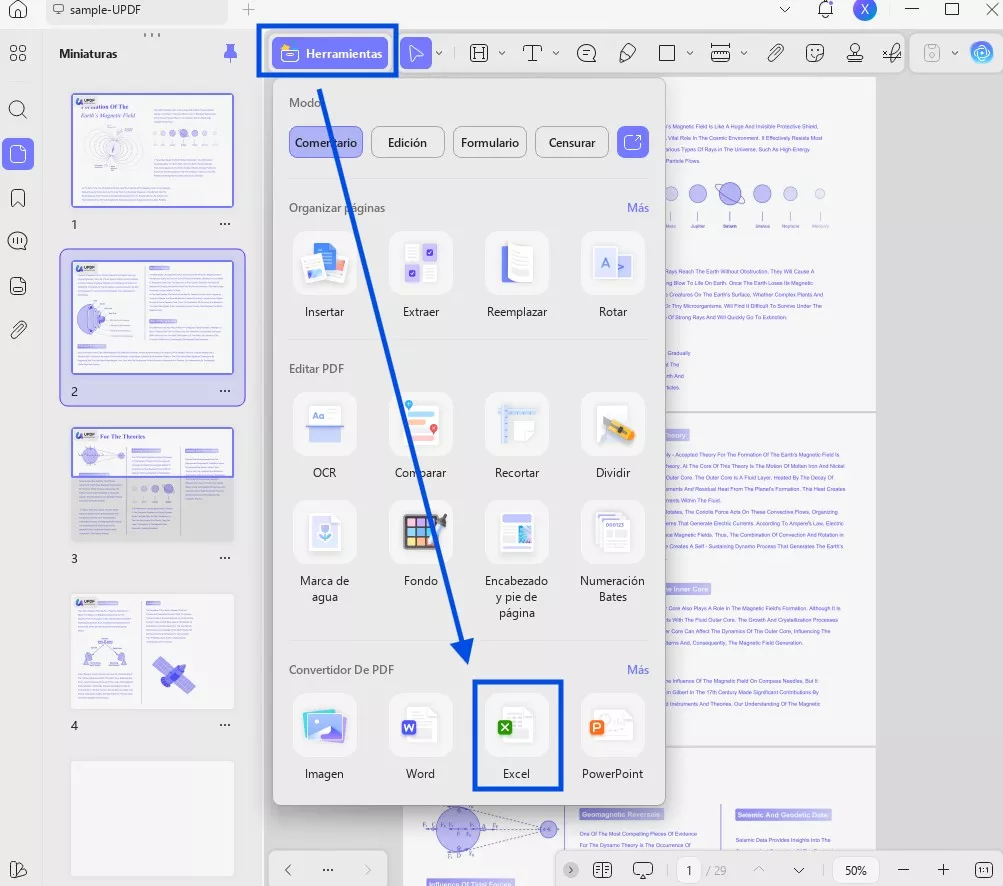This screenshot has width=1003, height=886.
Task: Click the attachment paperclip toolbar icon
Action: coord(775,53)
